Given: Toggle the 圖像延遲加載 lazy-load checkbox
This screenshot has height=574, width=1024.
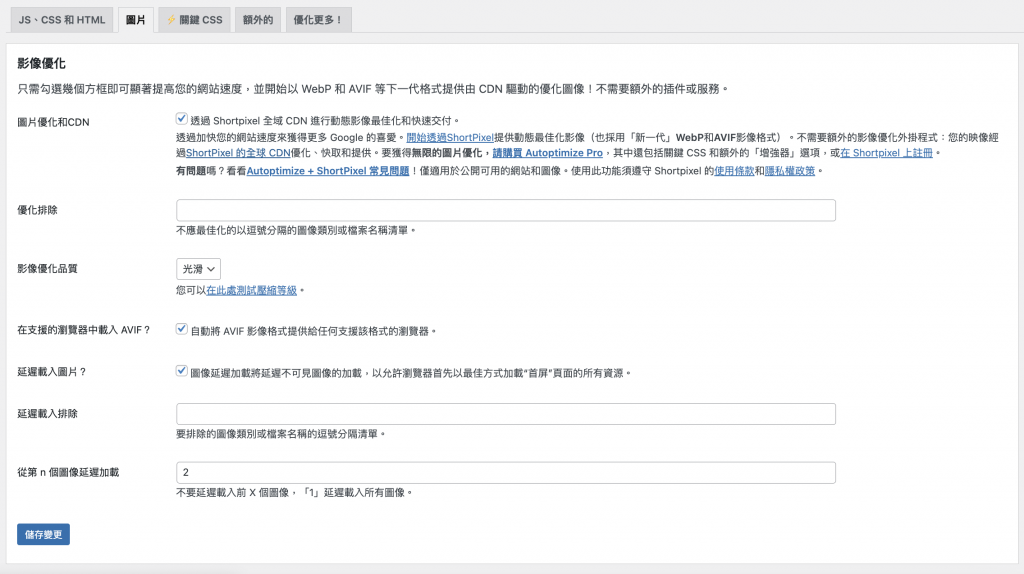Looking at the screenshot, I should click(182, 371).
